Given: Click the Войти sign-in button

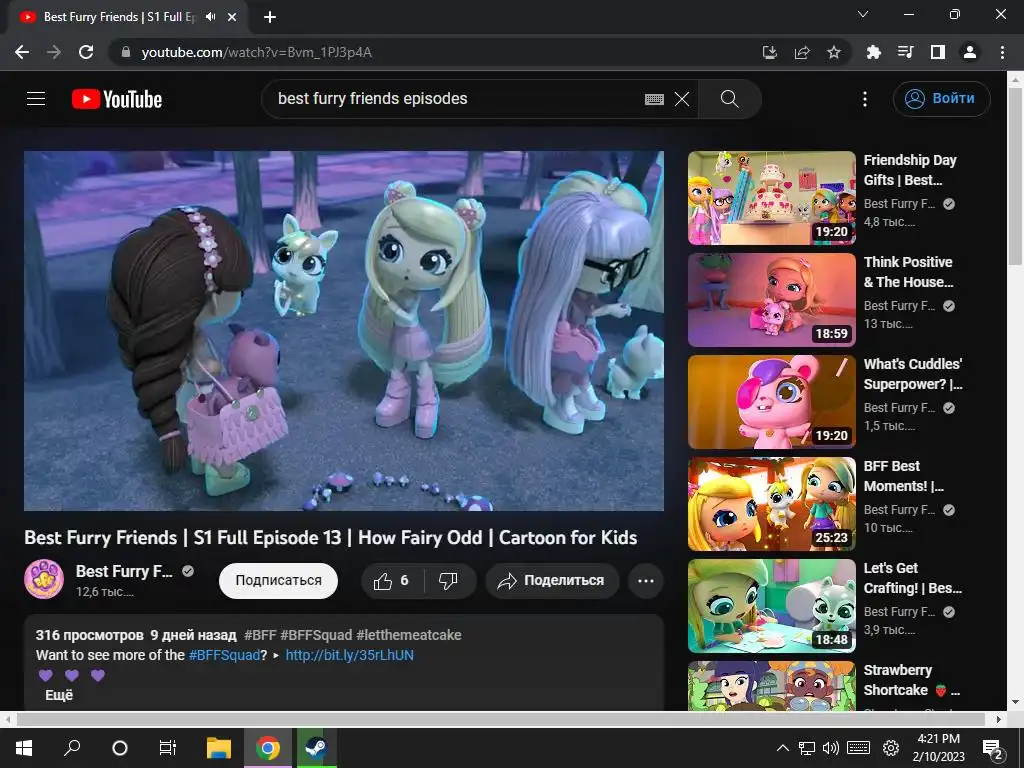Looking at the screenshot, I should tap(941, 99).
